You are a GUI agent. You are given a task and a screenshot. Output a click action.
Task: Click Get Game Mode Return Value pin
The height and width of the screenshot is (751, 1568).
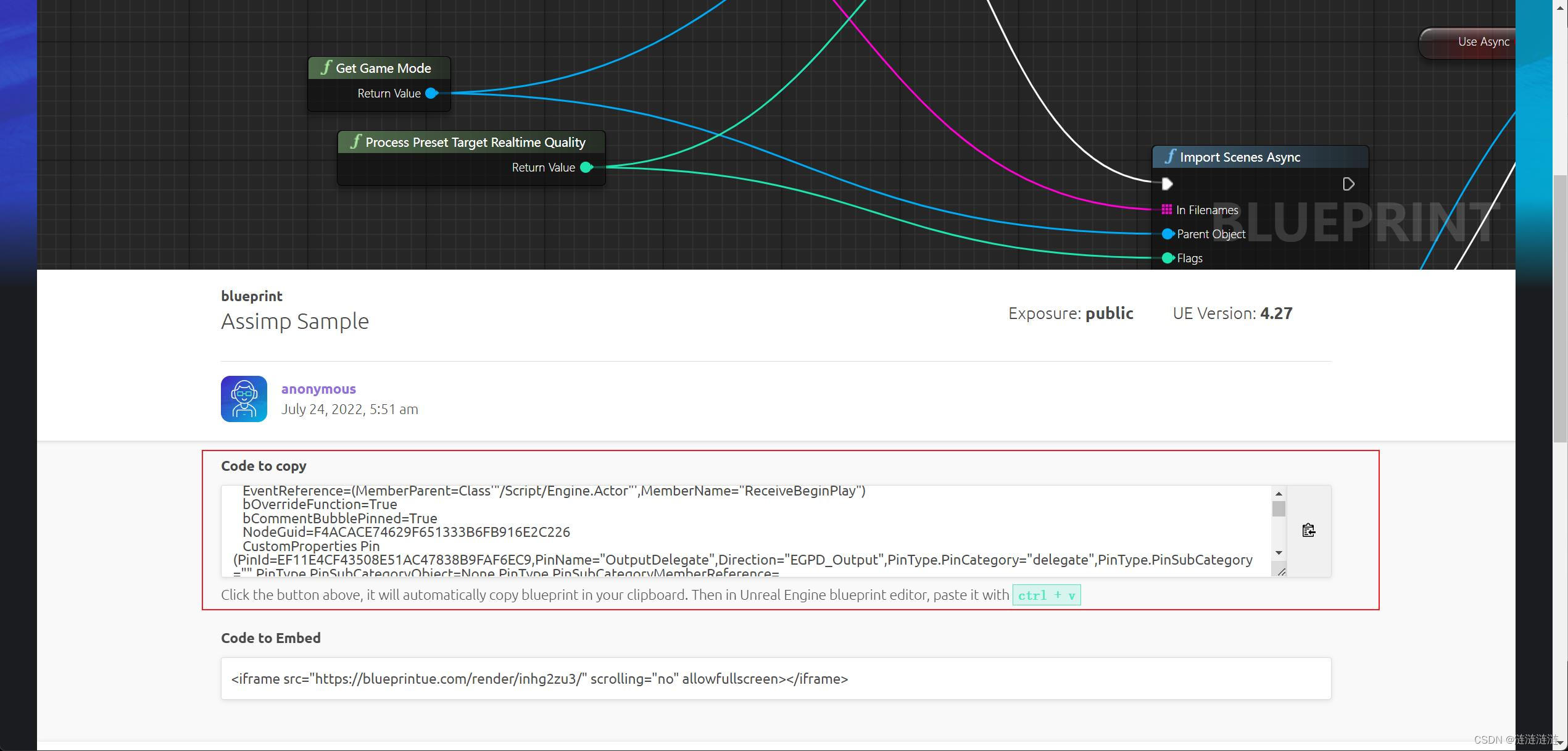click(431, 93)
